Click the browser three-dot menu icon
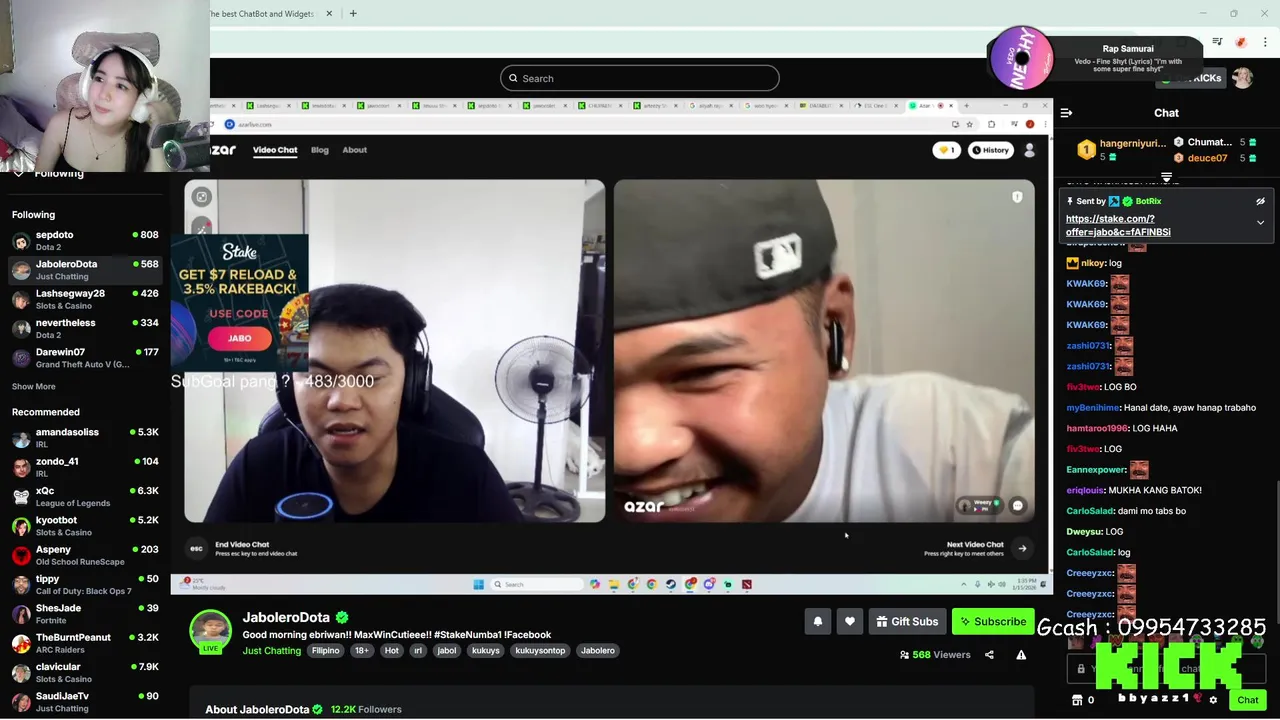Image resolution: width=1280 pixels, height=720 pixels. click(x=1266, y=42)
